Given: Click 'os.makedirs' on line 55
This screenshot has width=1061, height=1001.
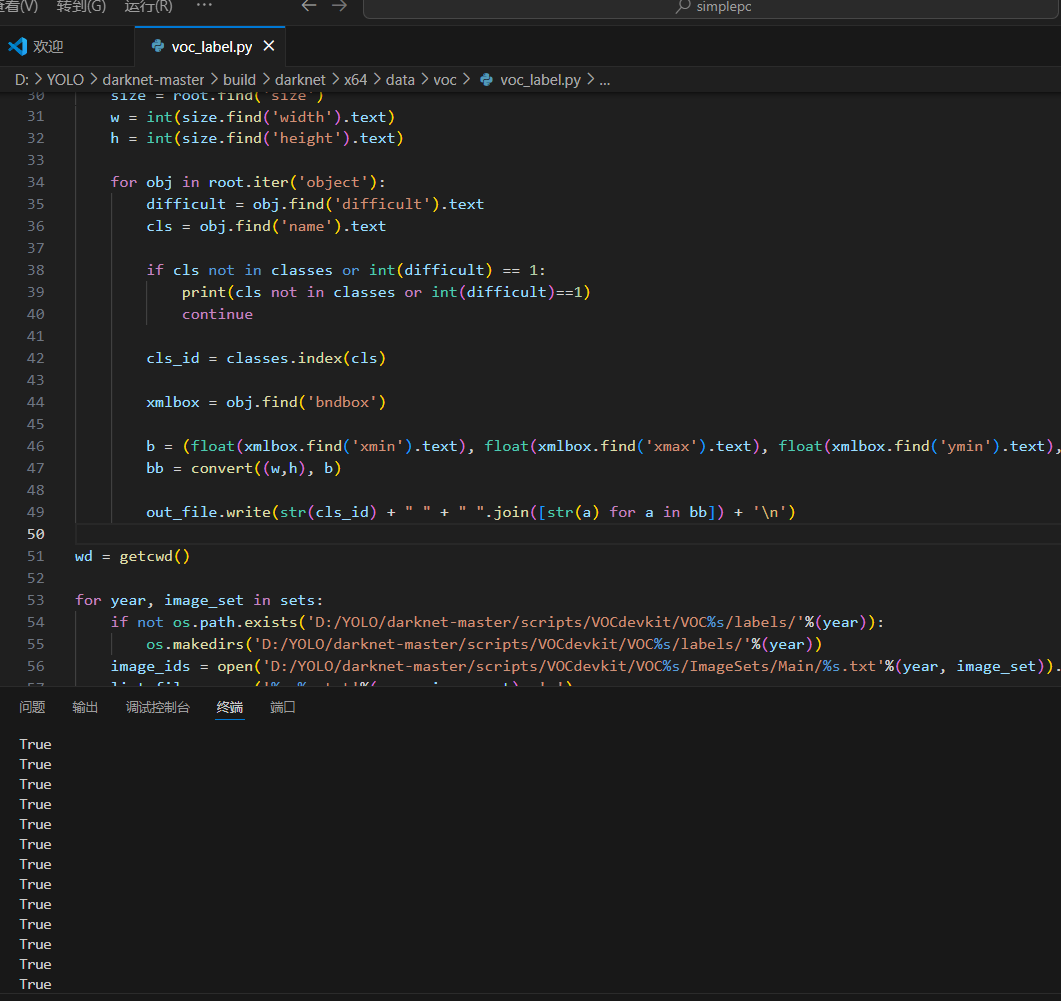Looking at the screenshot, I should pos(195,644).
